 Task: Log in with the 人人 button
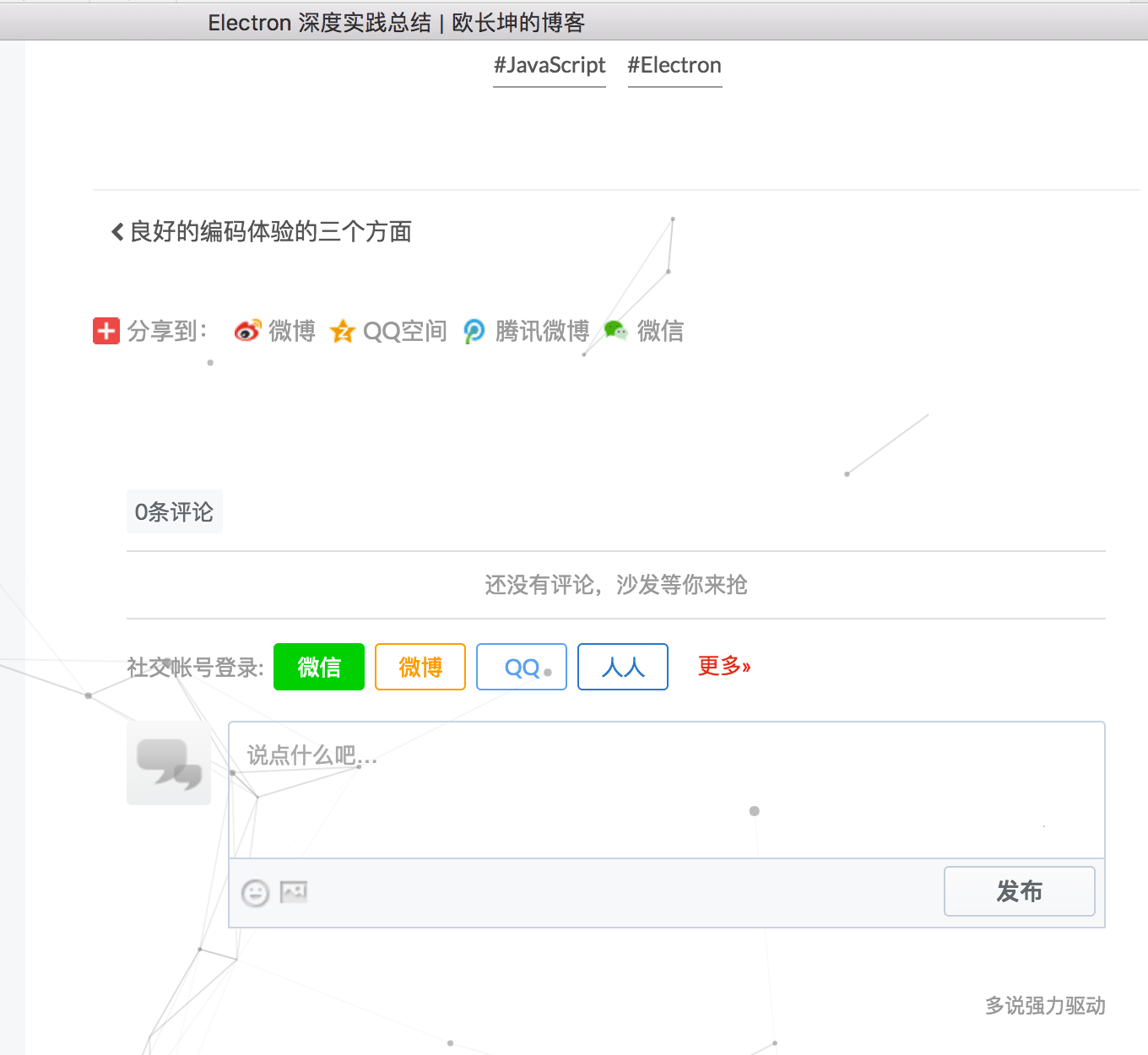pyautogui.click(x=623, y=667)
